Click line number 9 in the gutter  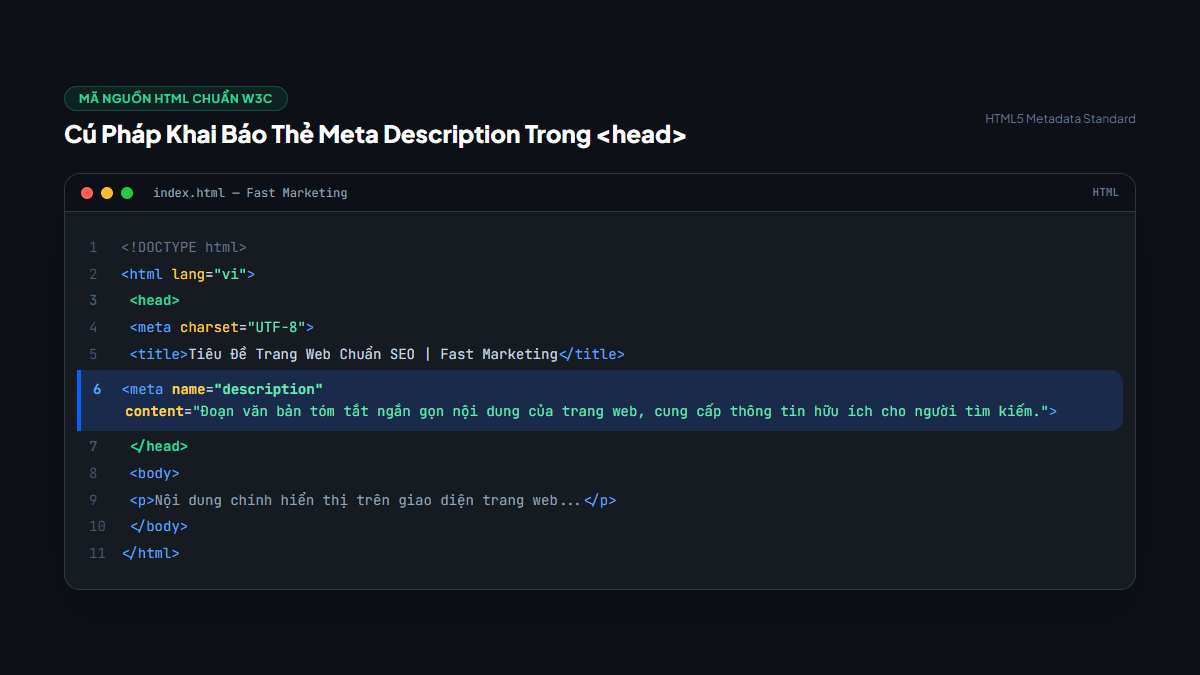click(x=93, y=500)
